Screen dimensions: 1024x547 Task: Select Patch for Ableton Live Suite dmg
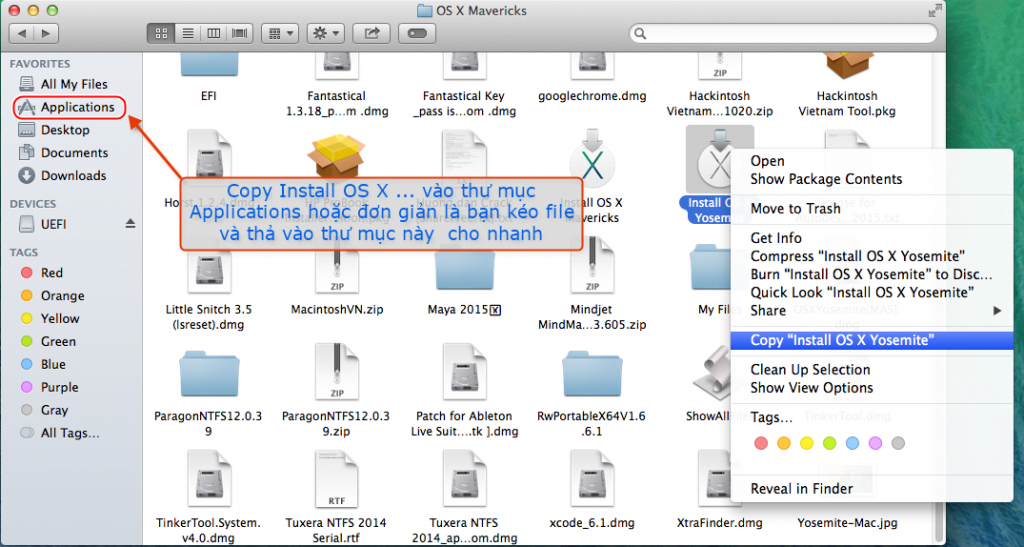(464, 371)
